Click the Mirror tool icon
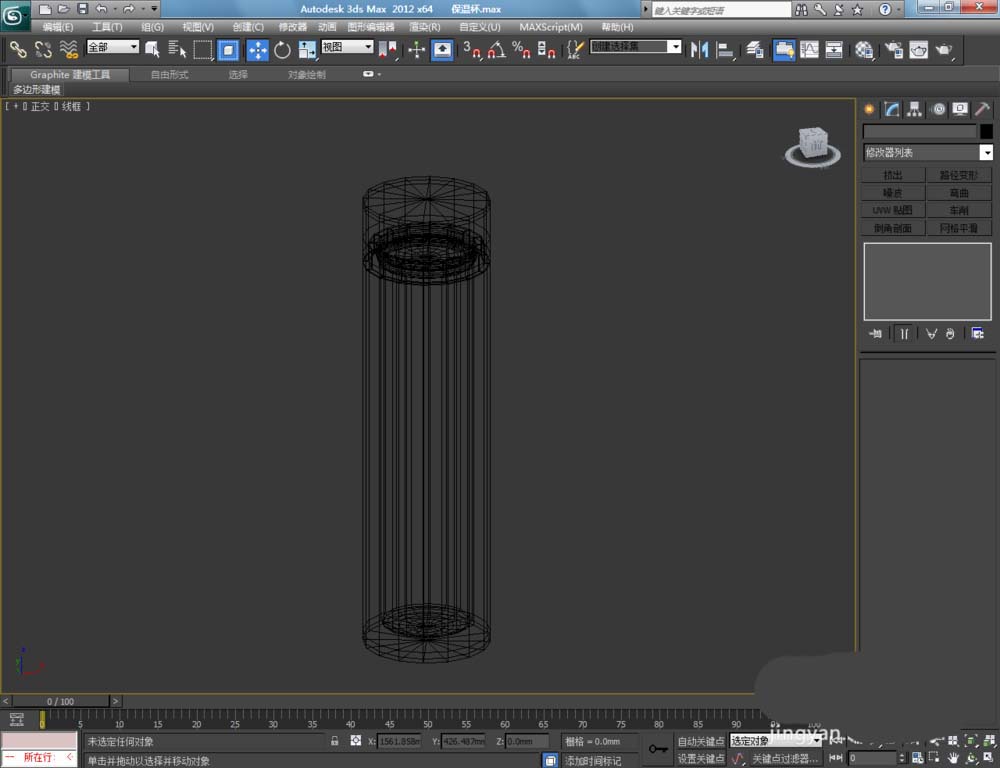Image resolution: width=1000 pixels, height=768 pixels. [699, 49]
